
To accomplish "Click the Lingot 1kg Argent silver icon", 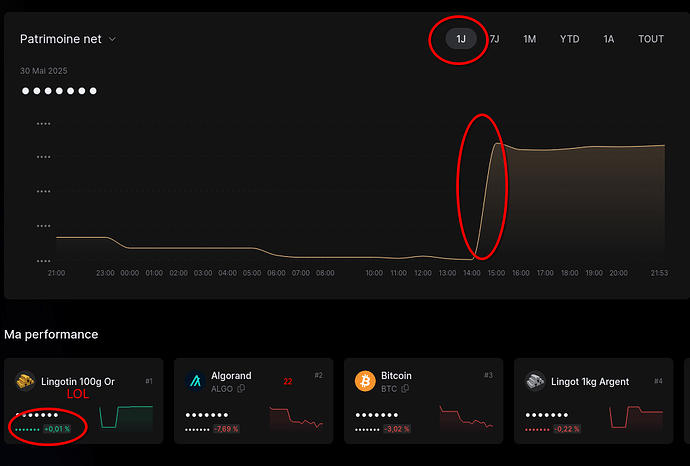I will [535, 381].
